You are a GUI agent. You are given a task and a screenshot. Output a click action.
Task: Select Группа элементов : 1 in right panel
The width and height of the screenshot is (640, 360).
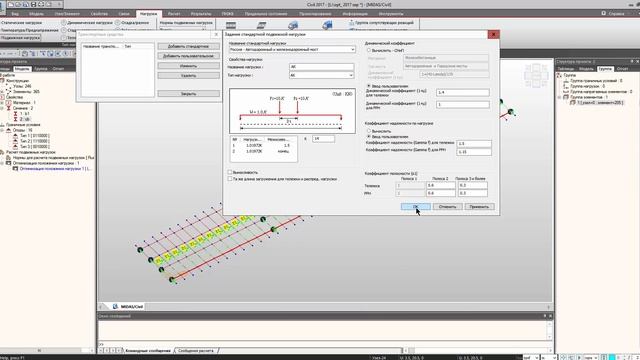coord(589,97)
